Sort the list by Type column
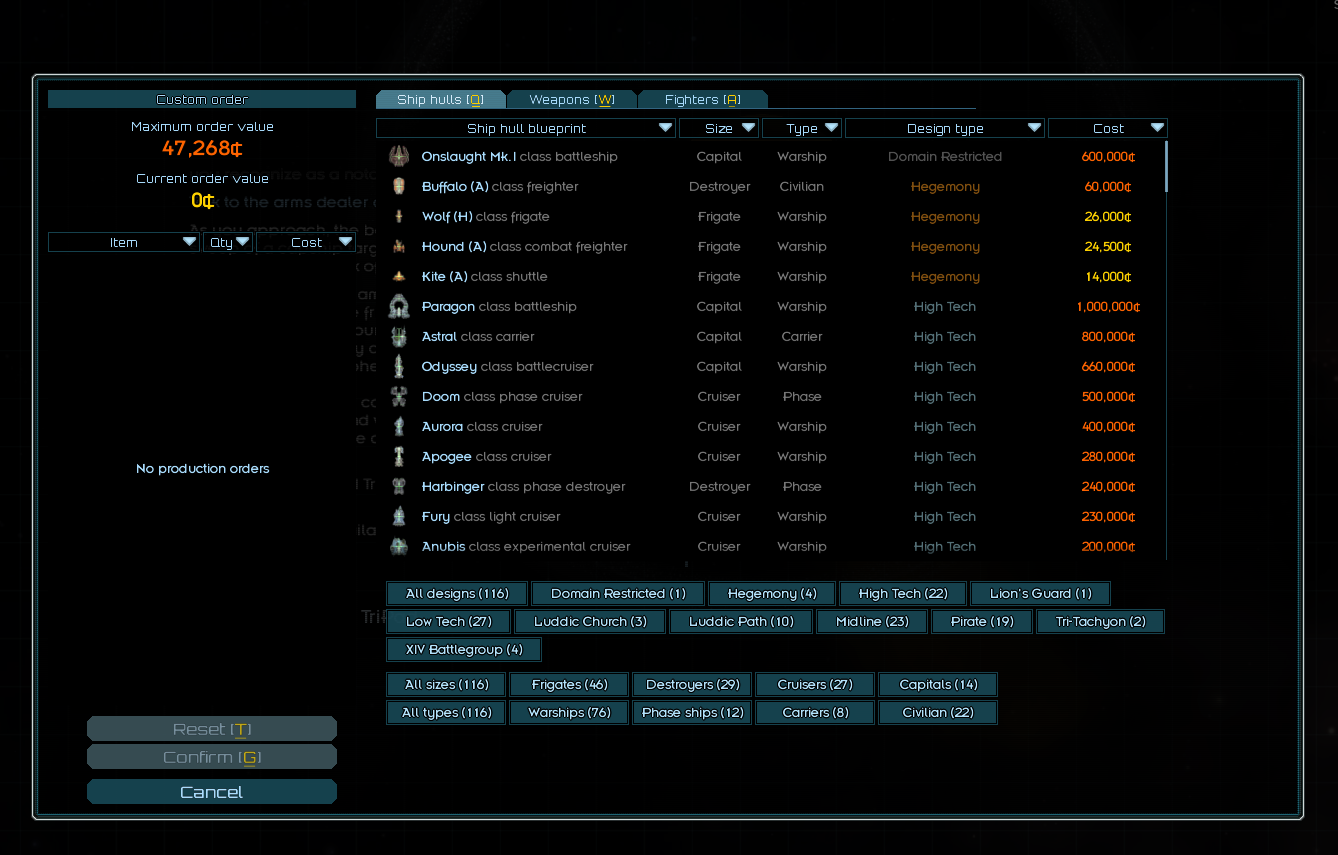Image resolution: width=1338 pixels, height=855 pixels. [802, 128]
